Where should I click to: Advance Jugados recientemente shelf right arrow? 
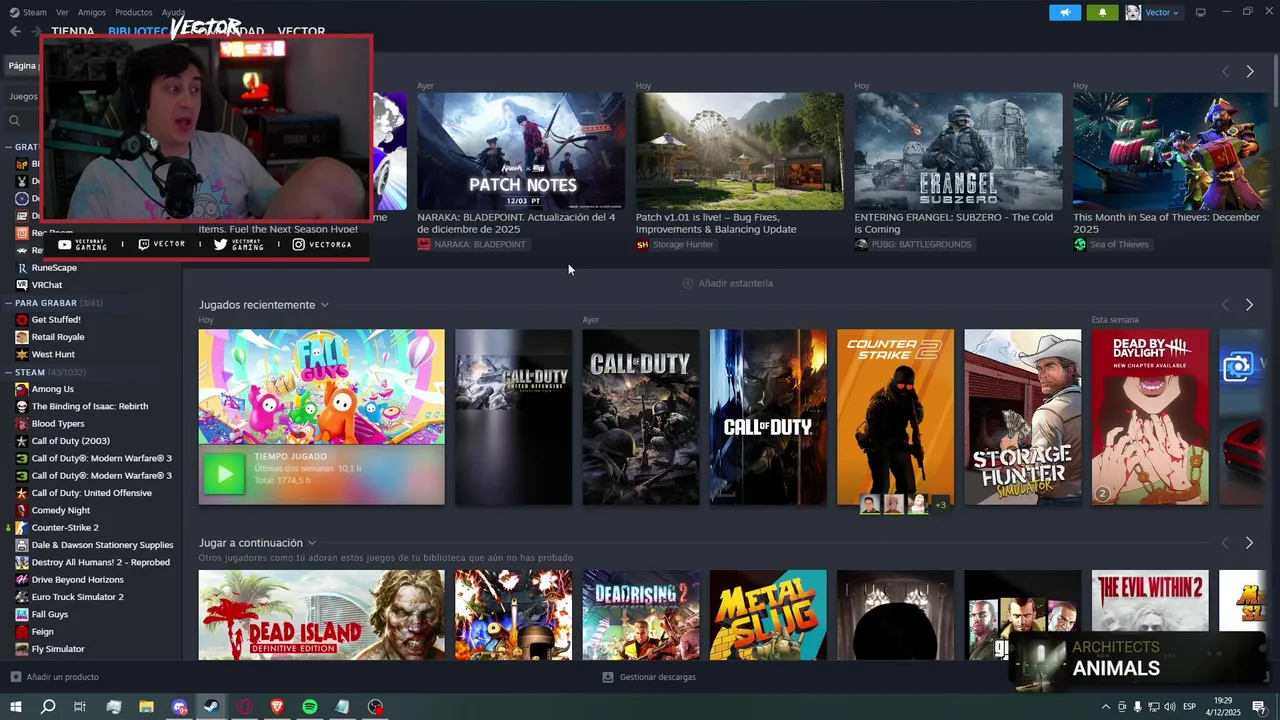(x=1249, y=305)
